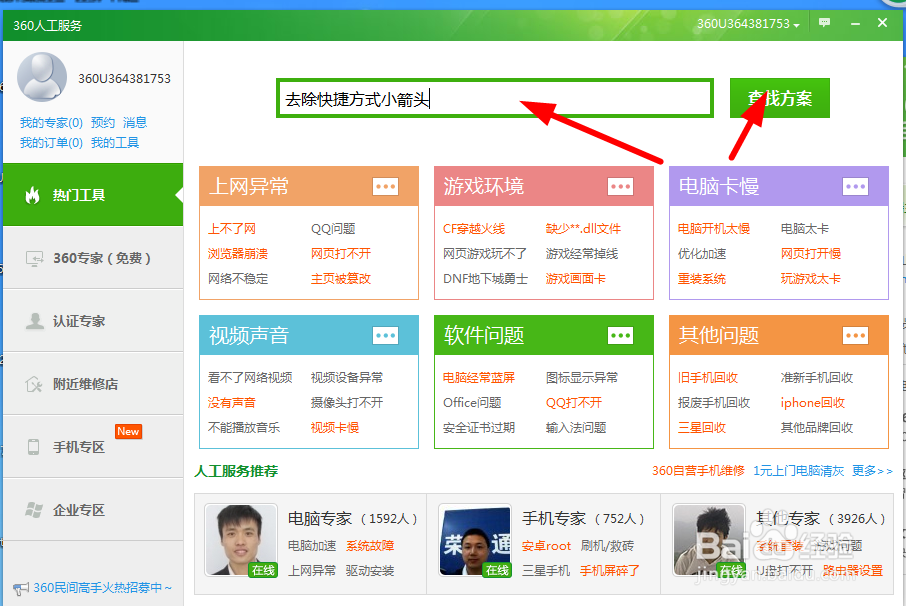Open 360民间高手火热招募中 link
906x606 pixels.
tap(102, 588)
